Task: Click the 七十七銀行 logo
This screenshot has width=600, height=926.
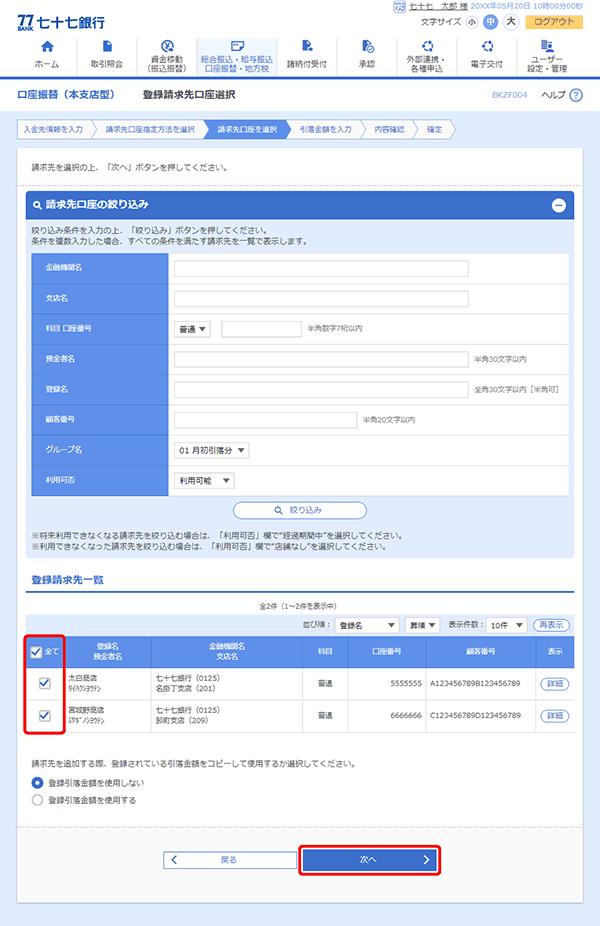Action: [61, 22]
